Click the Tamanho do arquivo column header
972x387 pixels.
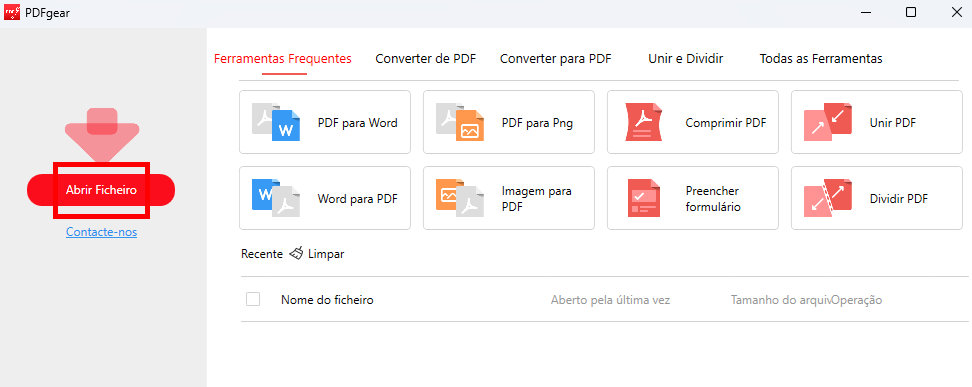[781, 300]
